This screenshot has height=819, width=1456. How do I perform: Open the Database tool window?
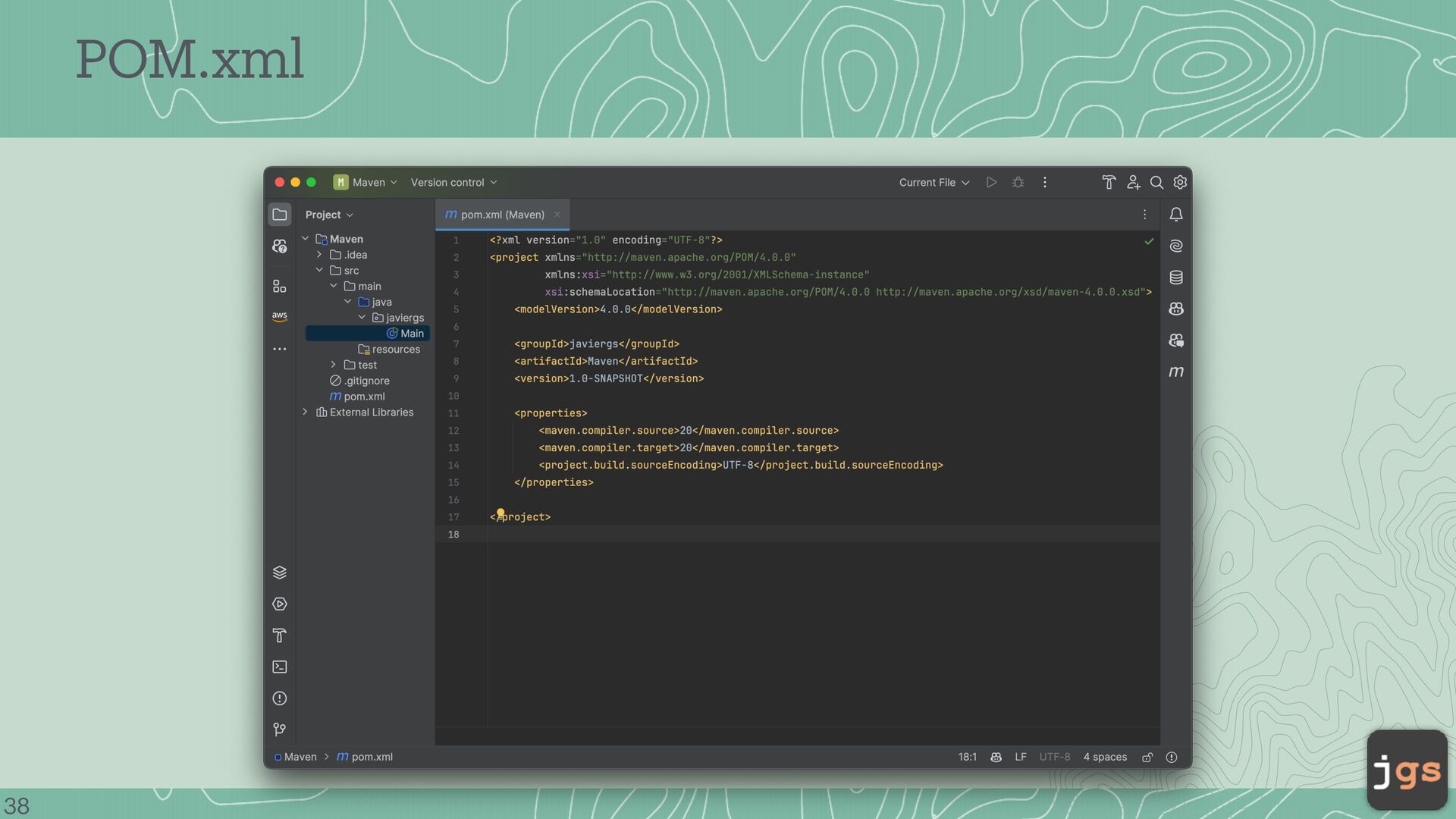pos(1175,278)
